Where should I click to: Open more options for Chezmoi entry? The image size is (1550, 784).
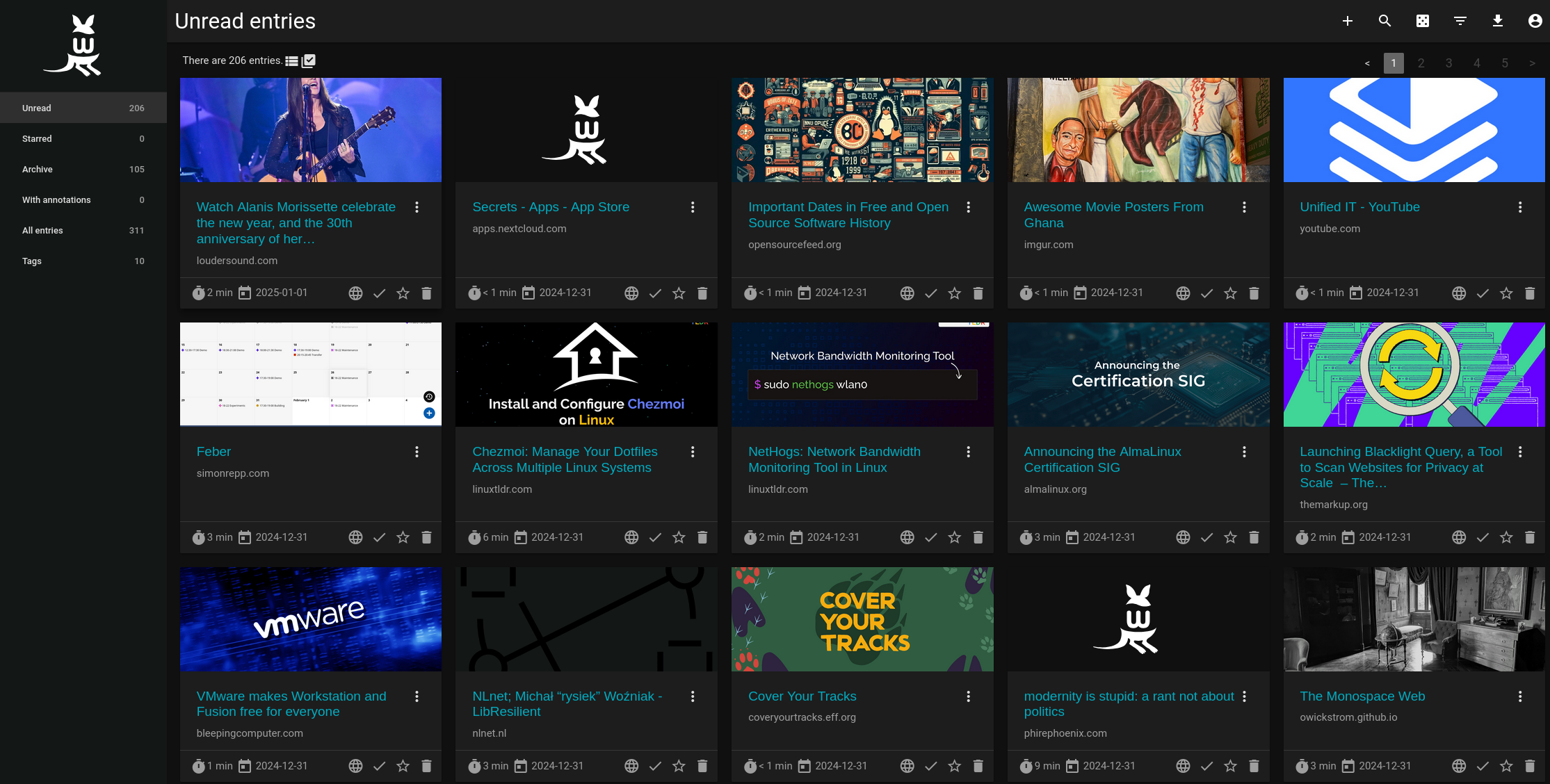coord(693,452)
